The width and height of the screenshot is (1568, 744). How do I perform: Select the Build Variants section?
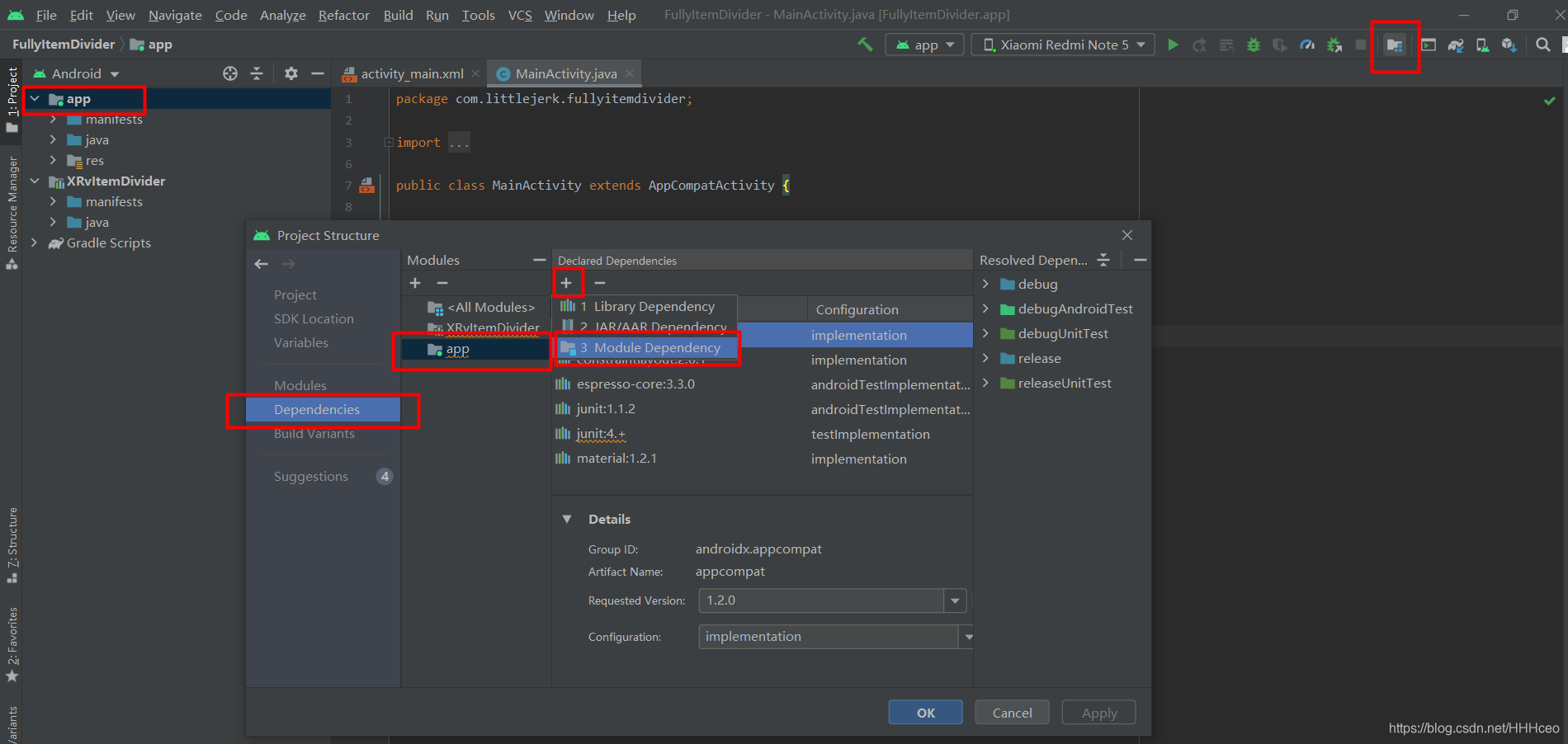(x=314, y=433)
